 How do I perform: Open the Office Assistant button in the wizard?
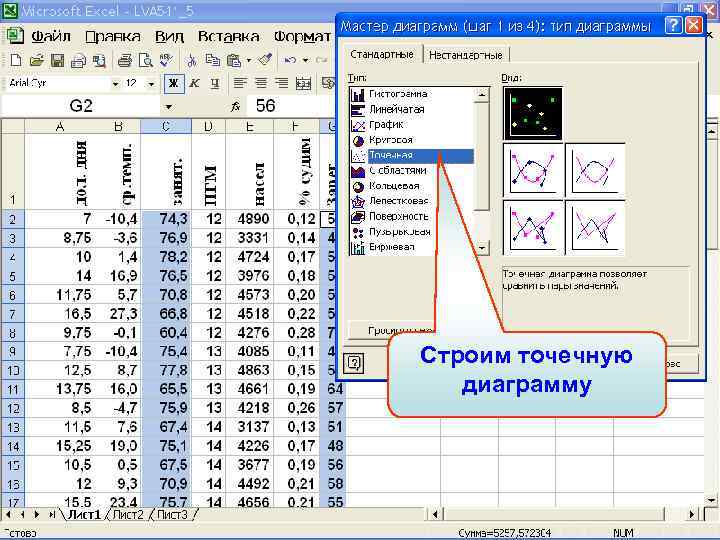coord(354,363)
